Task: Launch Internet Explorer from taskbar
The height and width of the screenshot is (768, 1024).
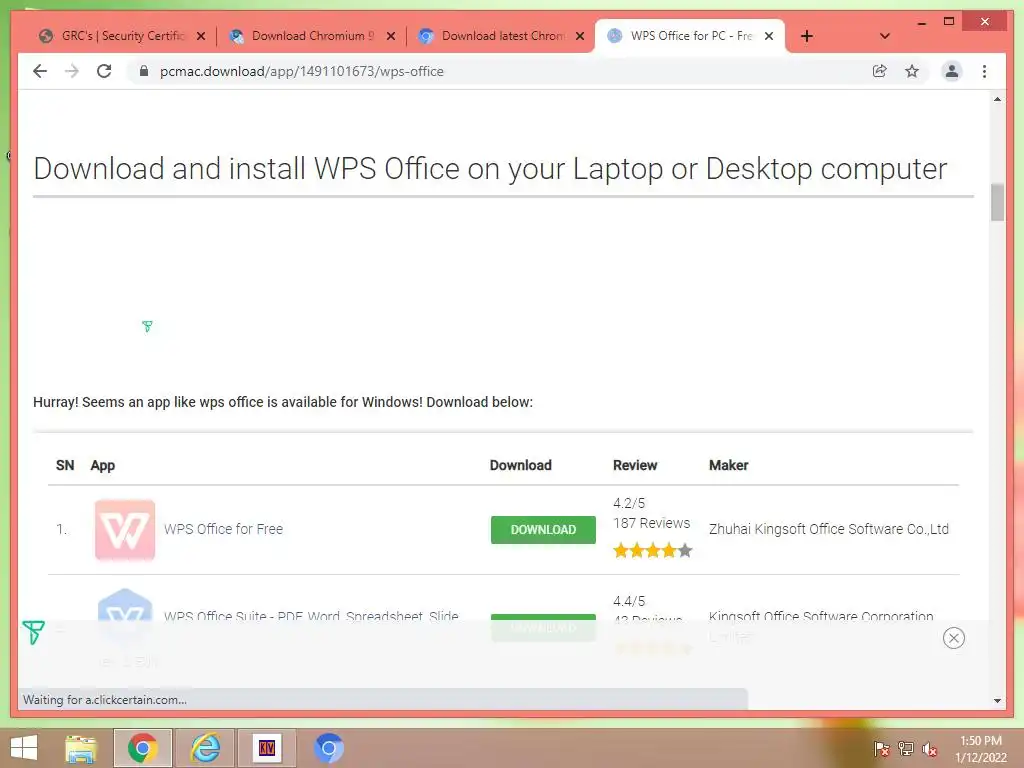Action: tap(205, 748)
